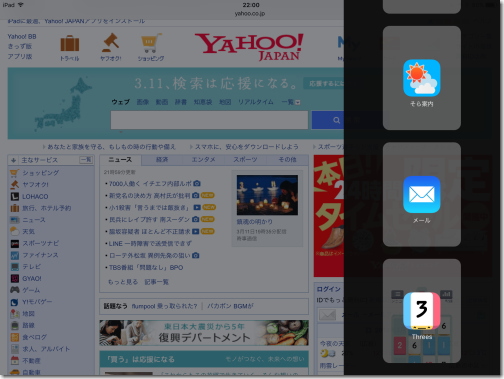
Task: Select the entertainment news tab
Action: [x=203, y=160]
